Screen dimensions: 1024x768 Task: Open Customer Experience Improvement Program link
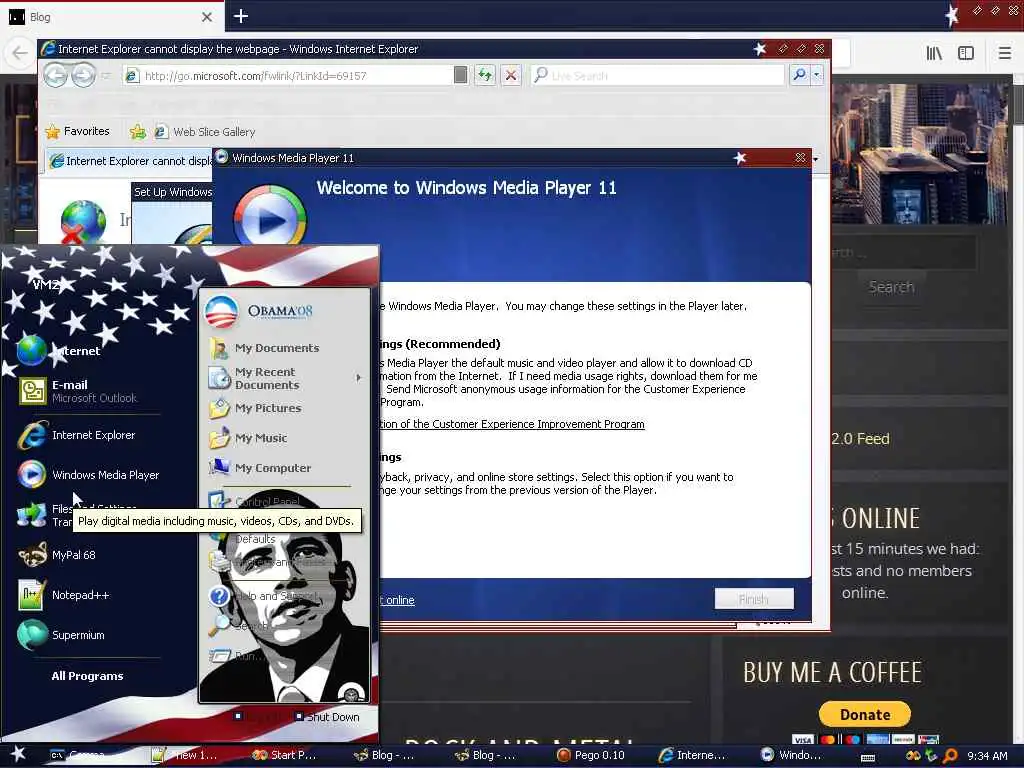[x=512, y=424]
